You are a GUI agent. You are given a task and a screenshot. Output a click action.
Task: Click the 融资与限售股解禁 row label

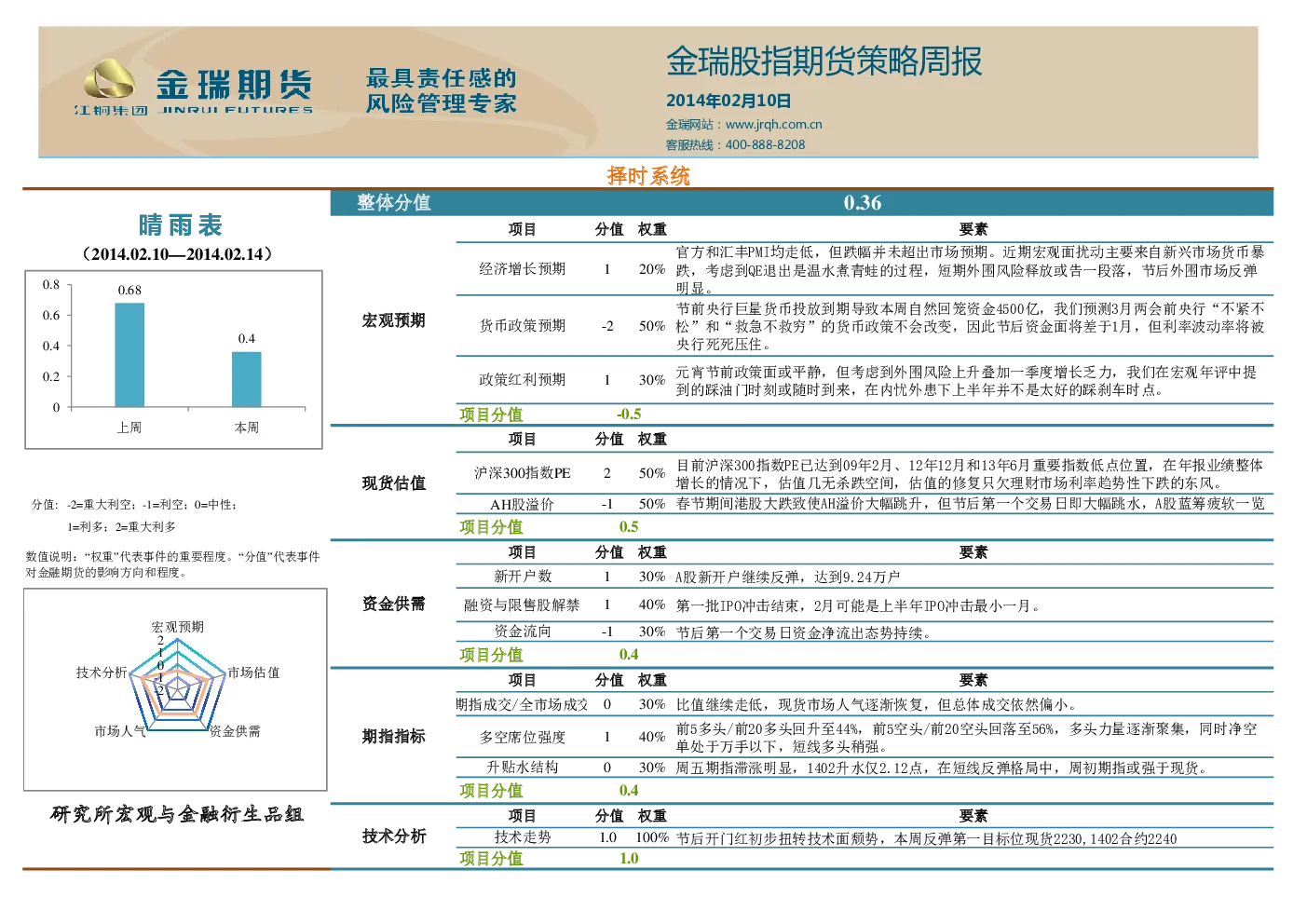point(522,605)
